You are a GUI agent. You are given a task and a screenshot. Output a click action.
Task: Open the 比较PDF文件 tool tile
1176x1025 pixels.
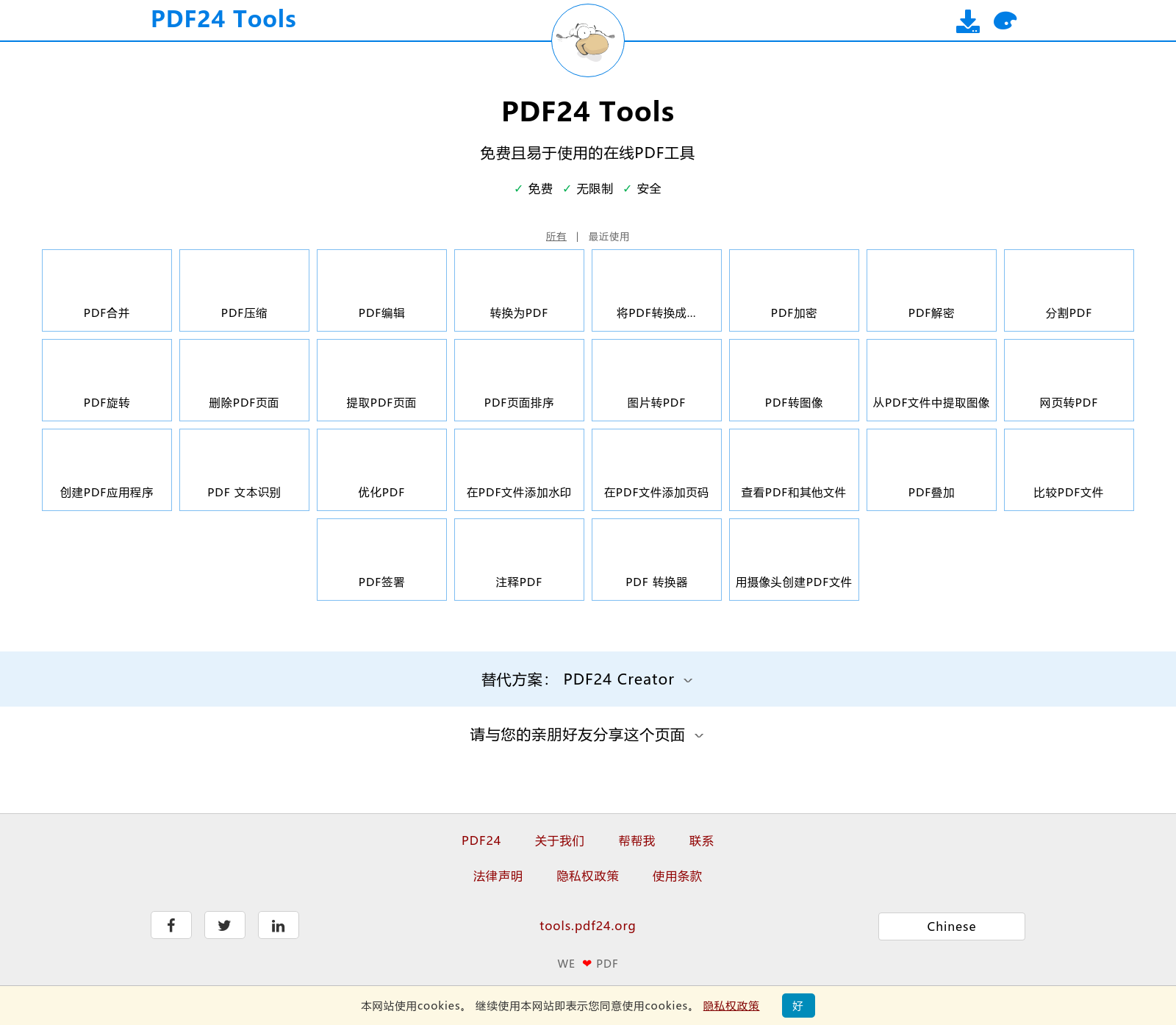click(1069, 470)
